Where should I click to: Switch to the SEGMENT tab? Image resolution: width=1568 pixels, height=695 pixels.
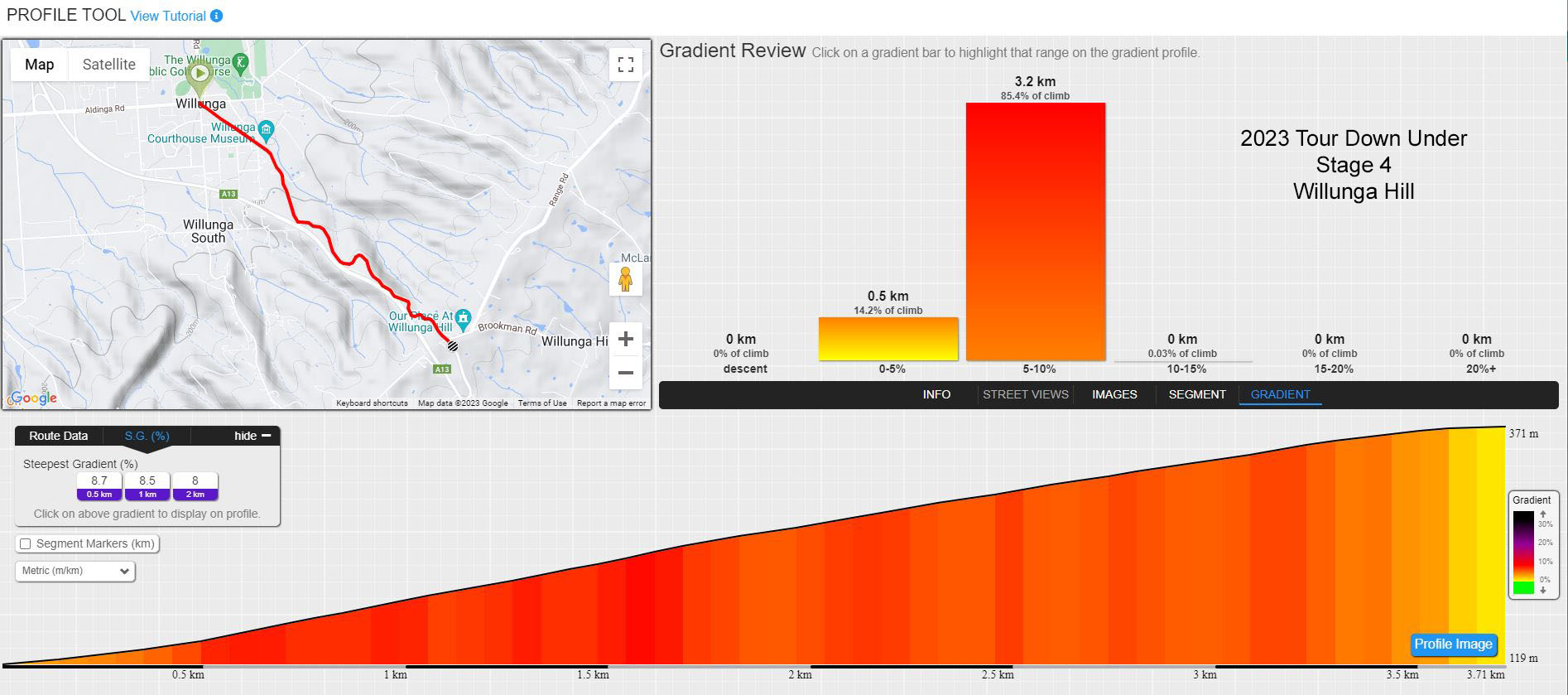[x=1197, y=394]
